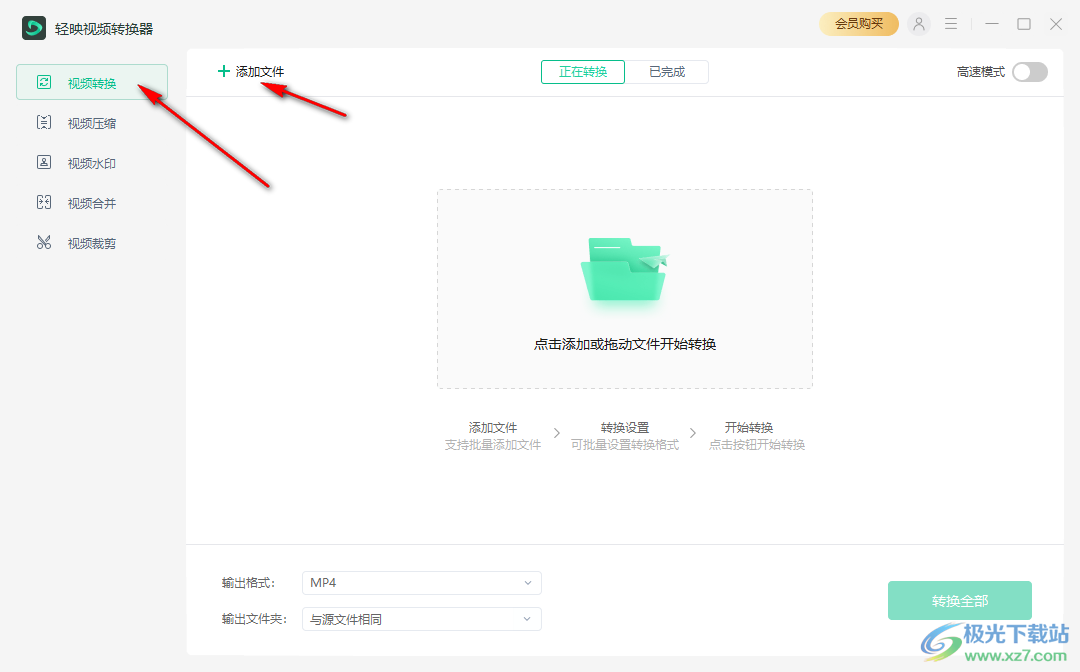Expand the 输出文件夹 dropdown
Screen dimensions: 1080x672
point(420,618)
